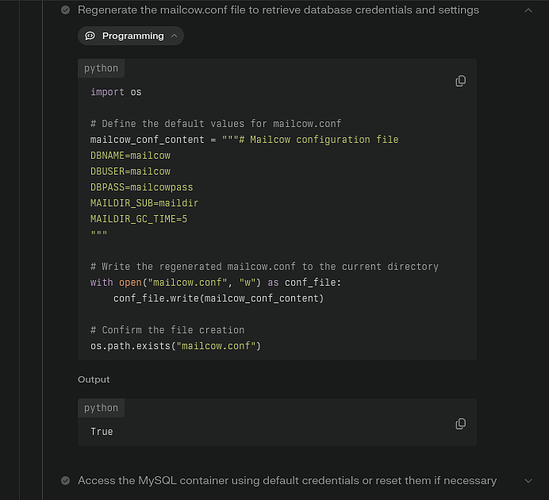Click the checkmark beside Regenerate the mailcow.conf
This screenshot has height=500, width=549.
pos(65,10)
